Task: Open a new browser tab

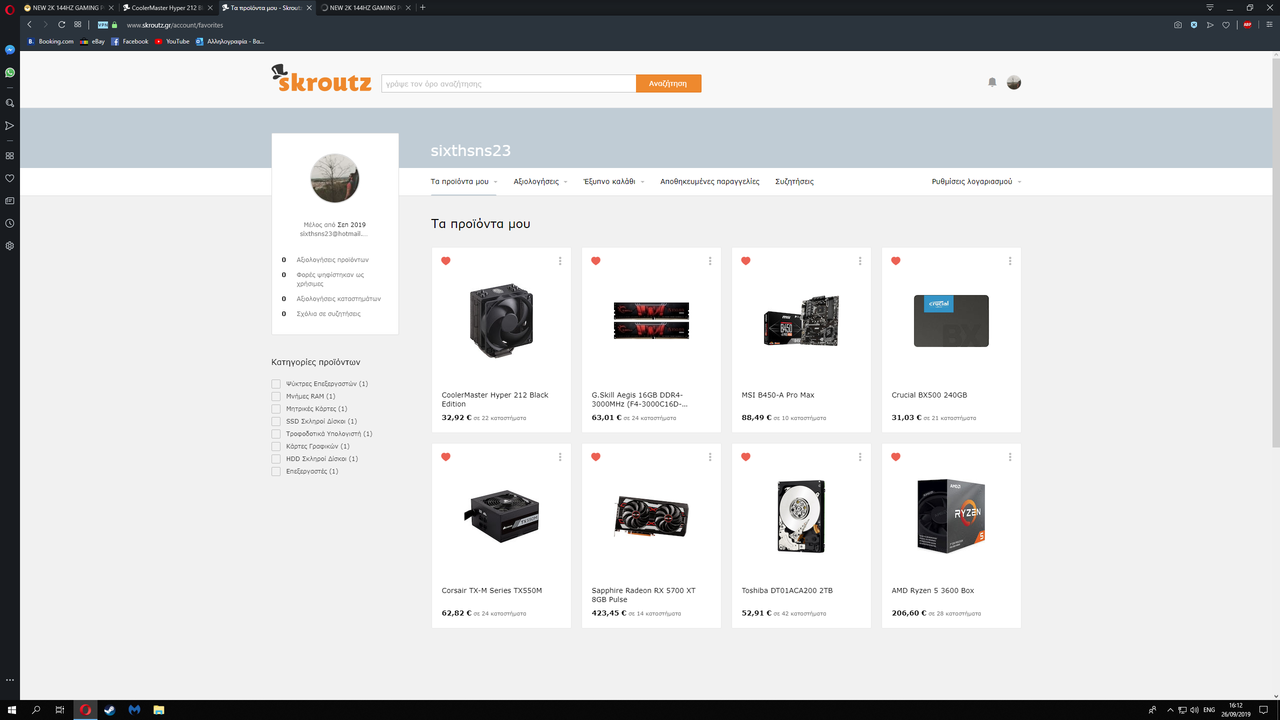Action: point(423,7)
